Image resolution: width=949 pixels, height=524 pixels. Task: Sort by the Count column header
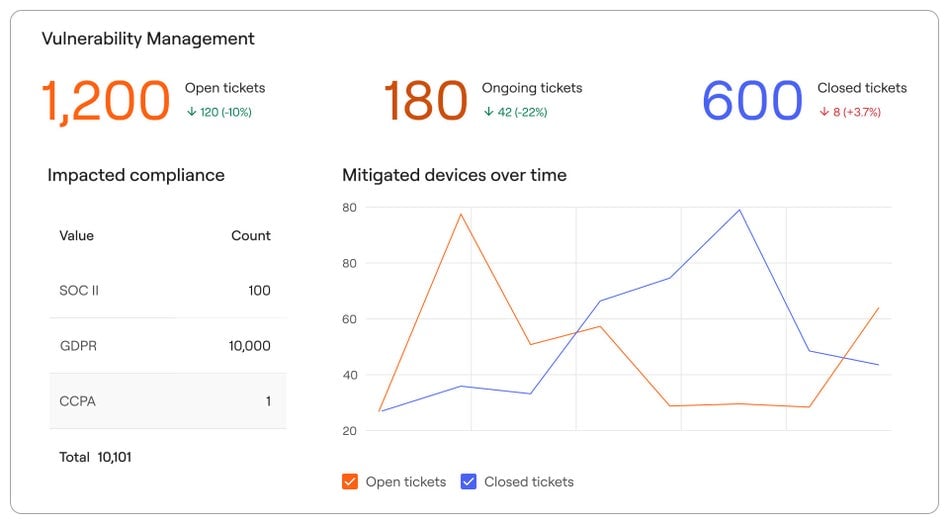point(250,236)
